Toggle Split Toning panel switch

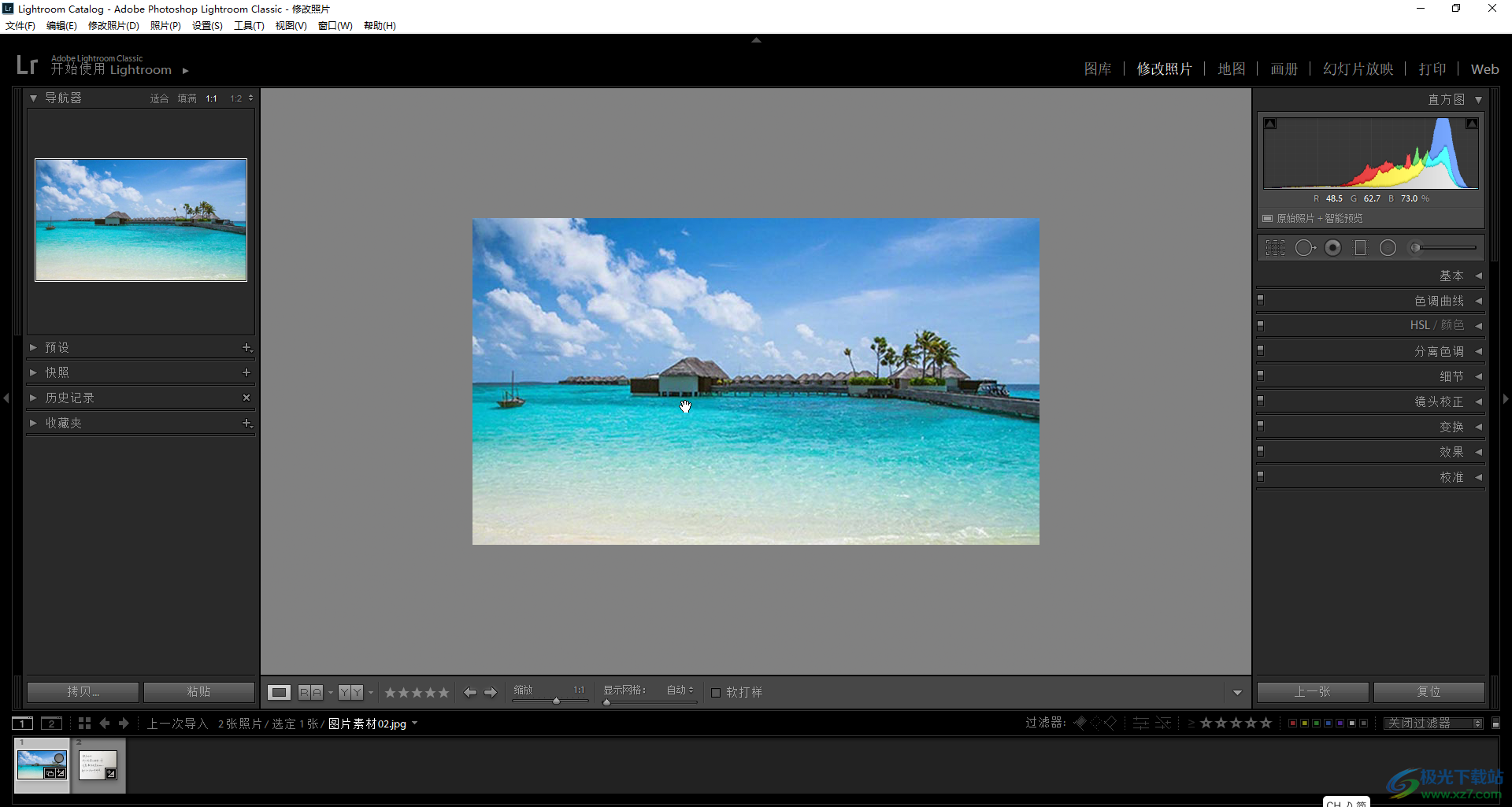tap(1261, 350)
